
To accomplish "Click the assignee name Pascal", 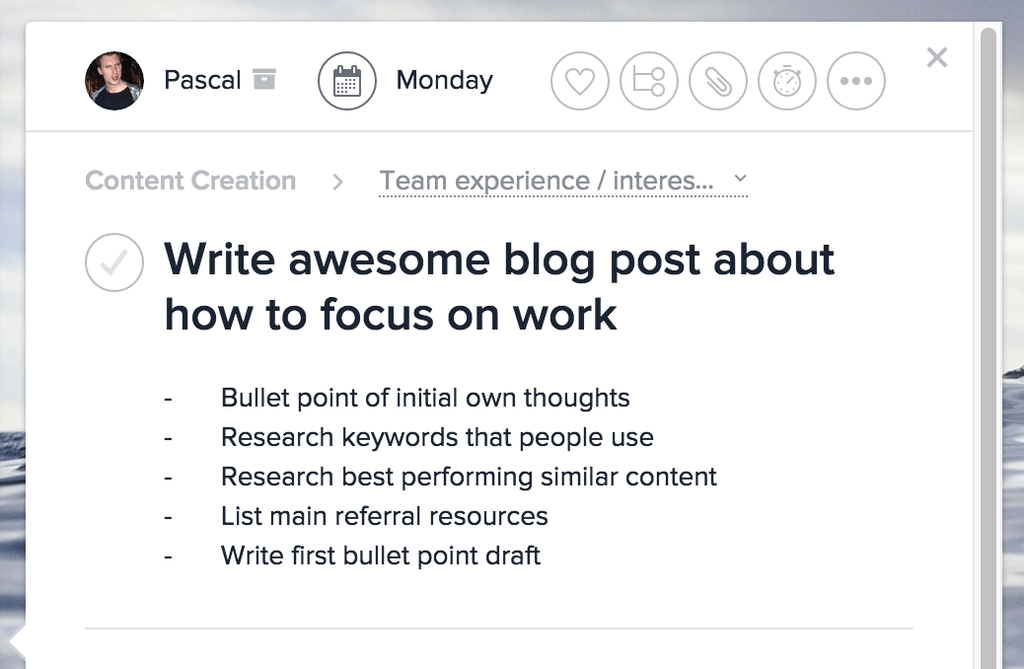I will tap(202, 80).
